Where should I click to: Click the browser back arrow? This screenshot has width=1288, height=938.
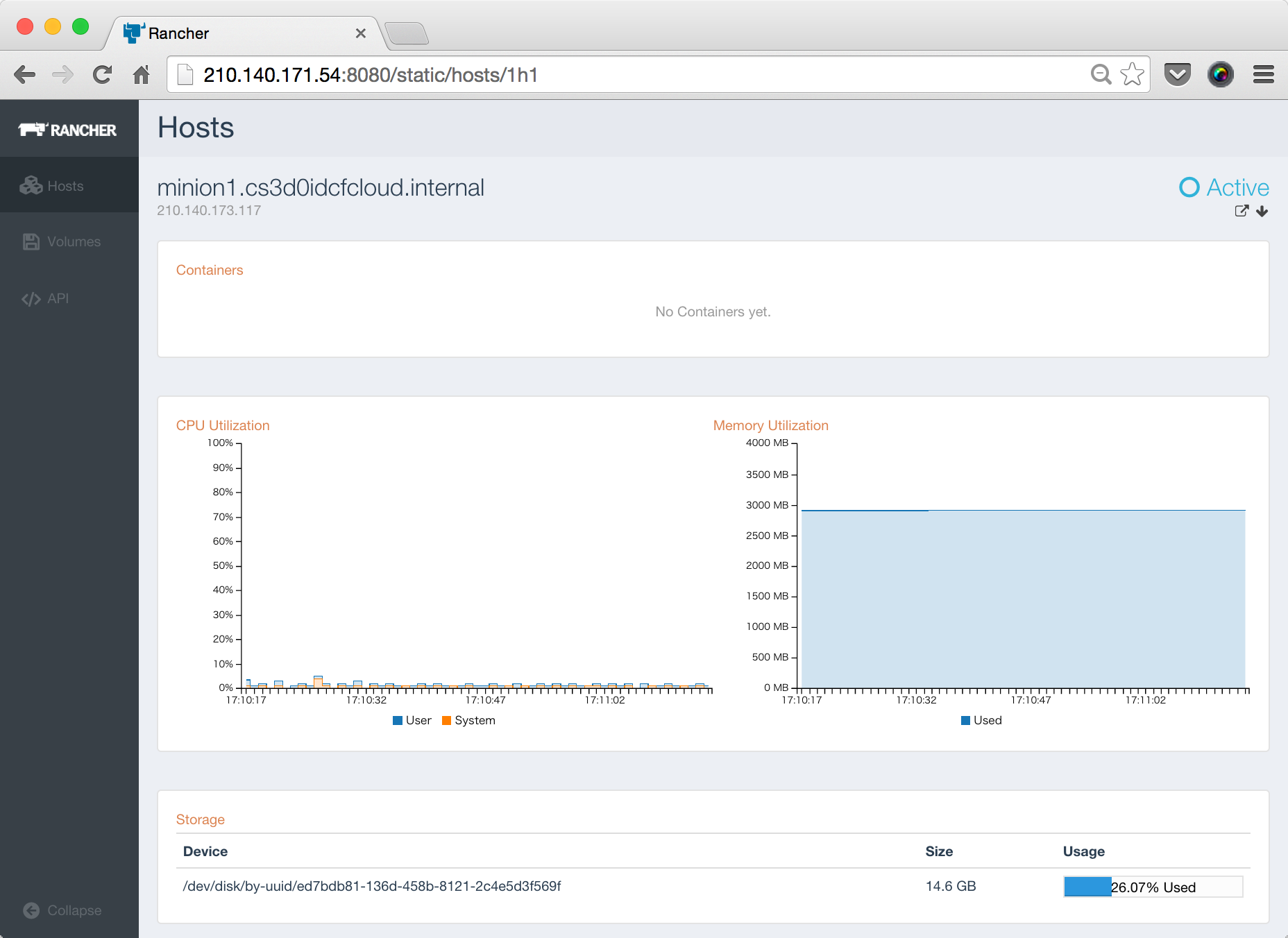pos(24,74)
